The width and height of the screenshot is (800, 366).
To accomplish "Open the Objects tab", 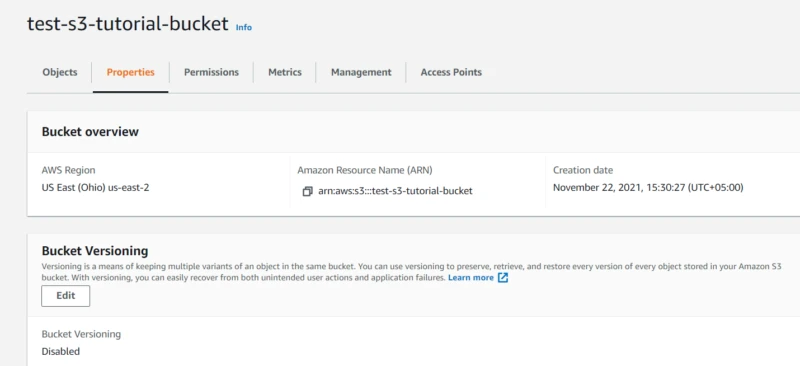I will (60, 72).
